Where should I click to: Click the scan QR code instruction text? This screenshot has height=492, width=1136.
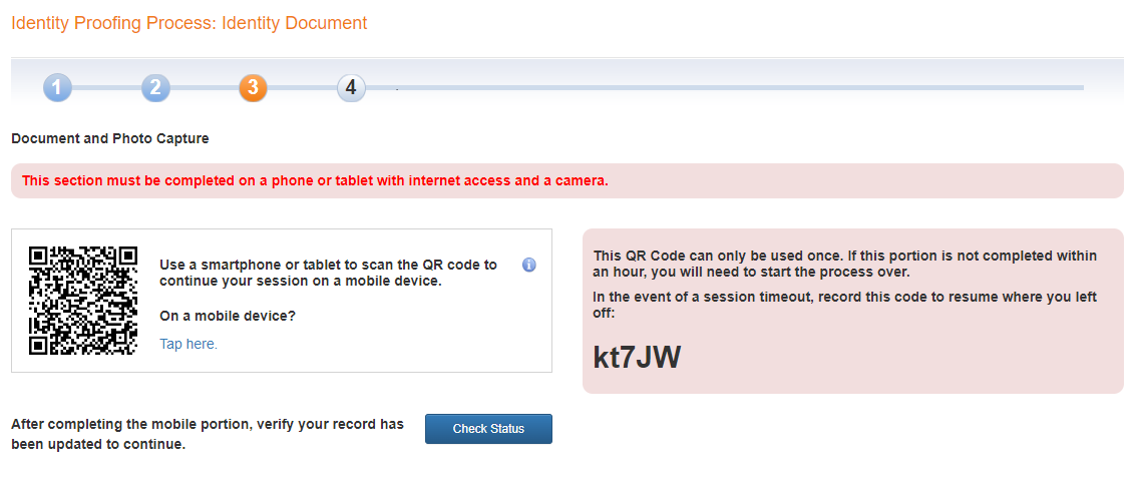click(x=328, y=273)
